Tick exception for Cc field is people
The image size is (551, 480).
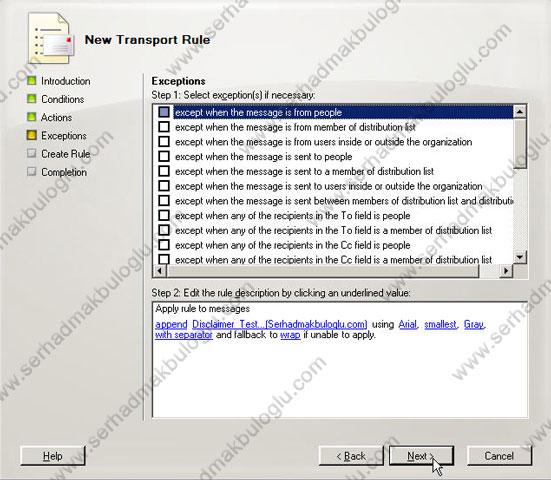point(164,245)
